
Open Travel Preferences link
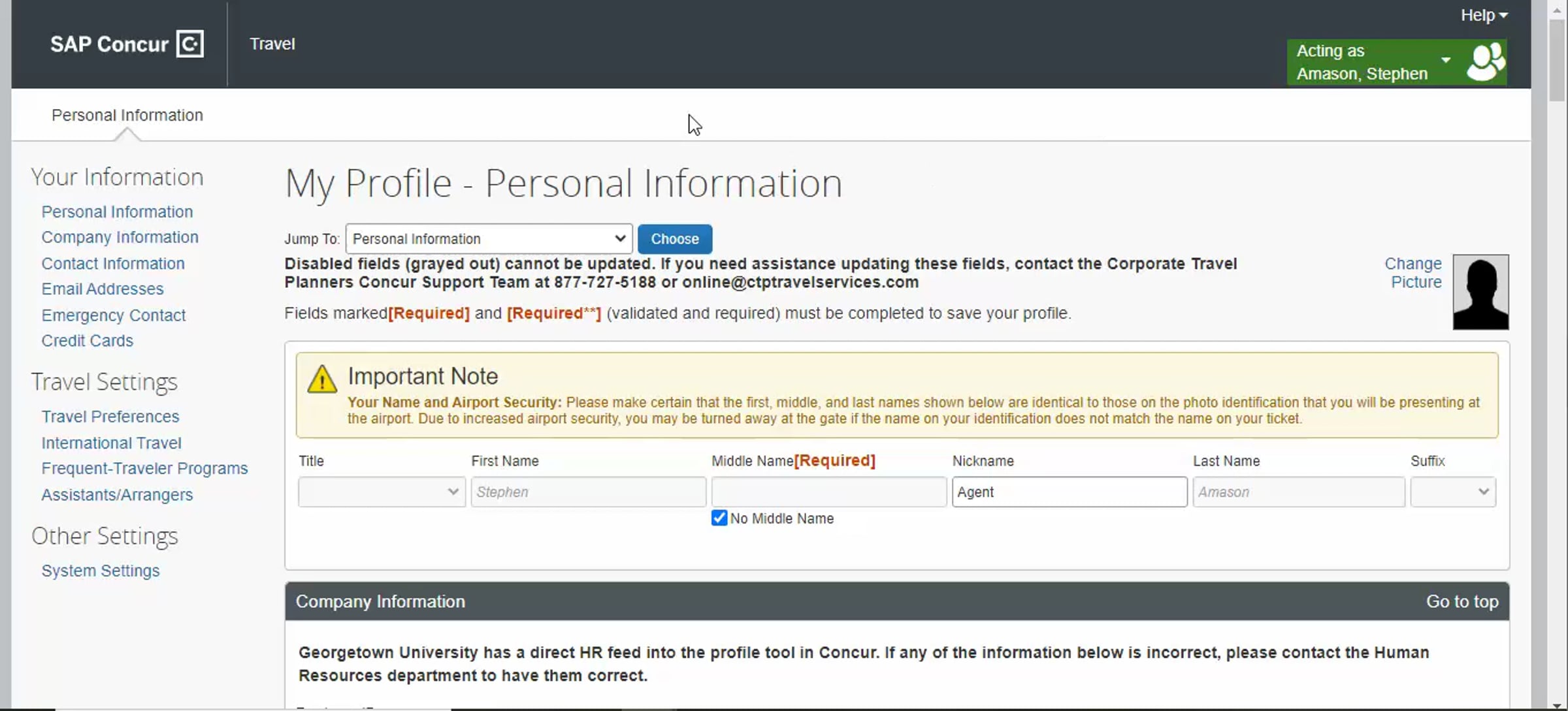pos(110,417)
